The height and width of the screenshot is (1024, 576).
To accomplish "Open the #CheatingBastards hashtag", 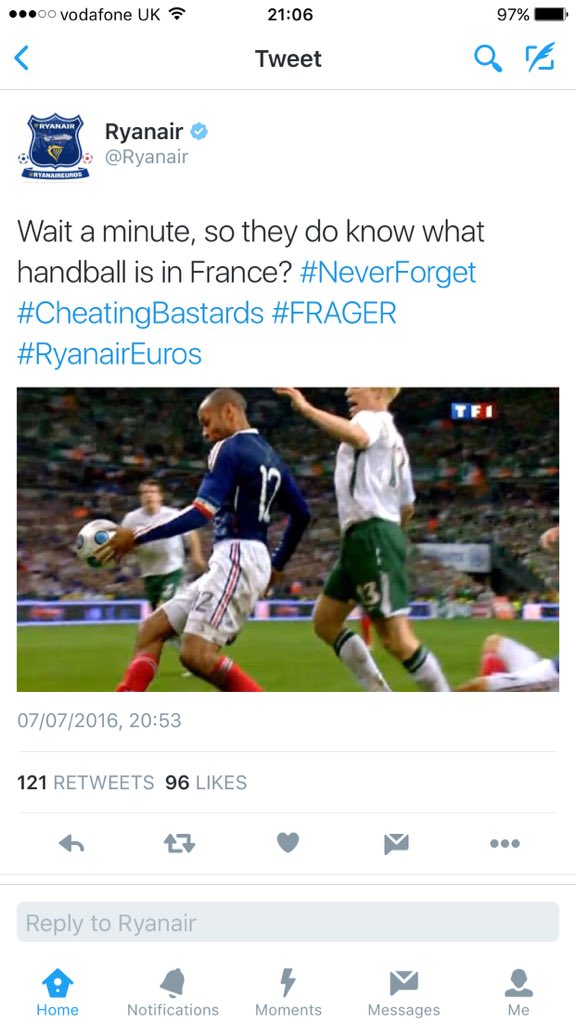I will pos(140,313).
